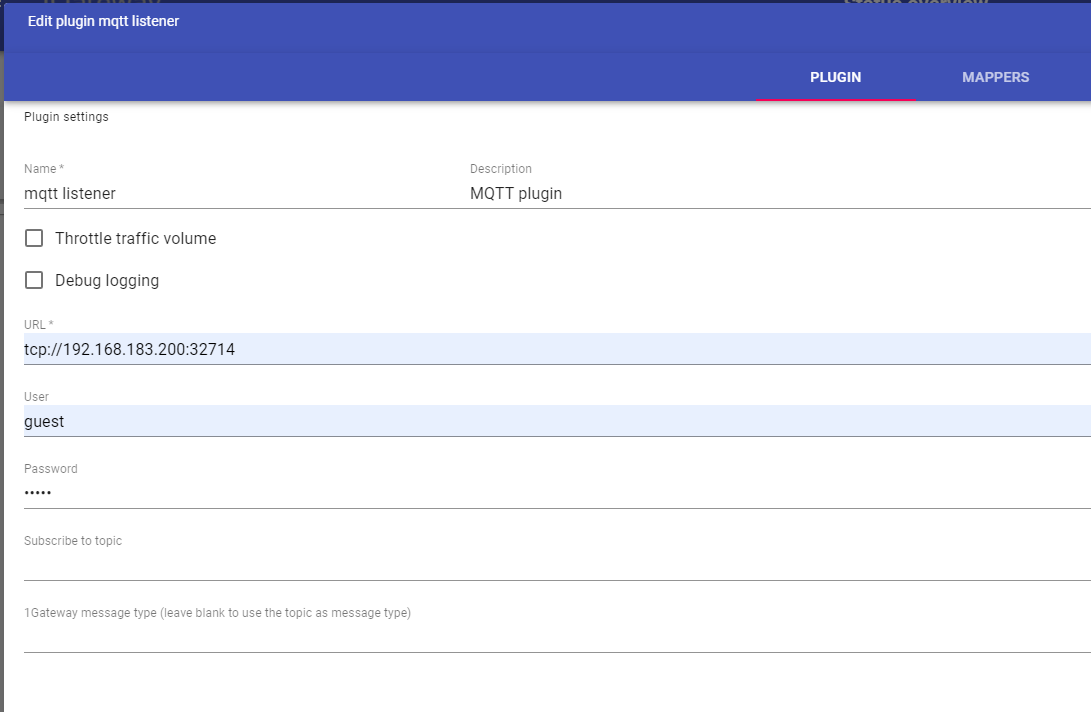
Task: Click the "Edit plugin mqtt listener" dialog title
Action: [103, 21]
